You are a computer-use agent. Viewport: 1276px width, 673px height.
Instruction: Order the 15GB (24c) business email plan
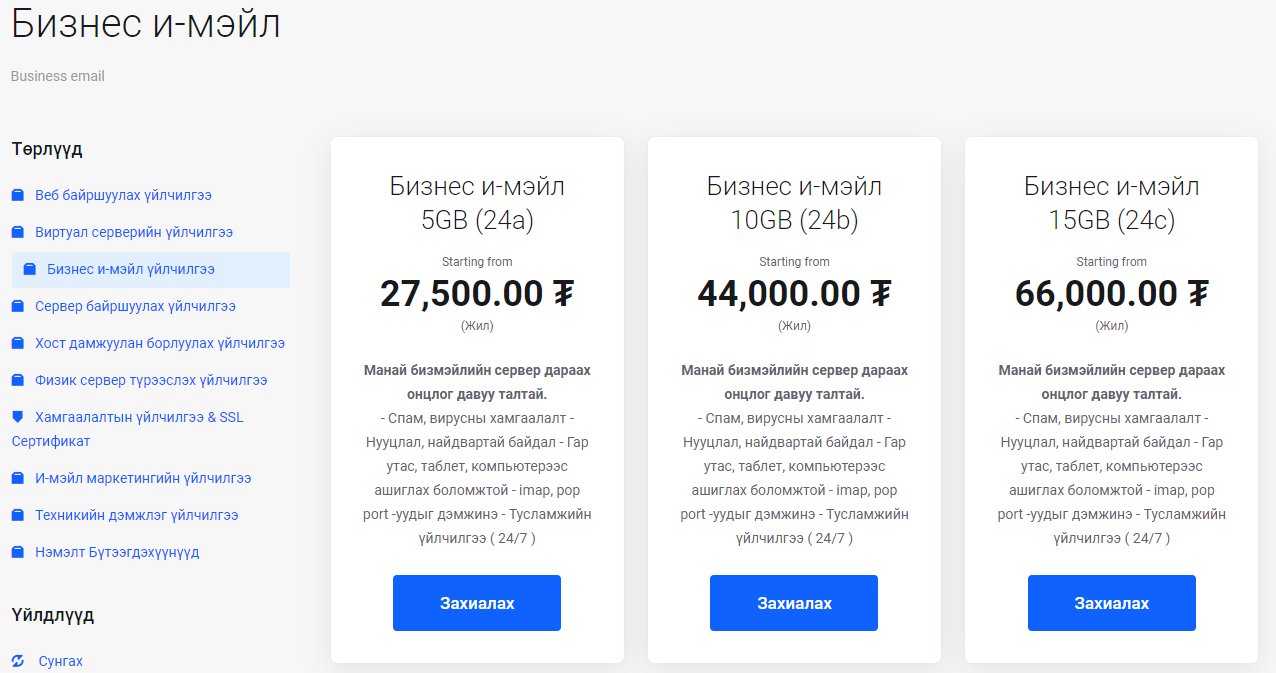pyautogui.click(x=1112, y=603)
